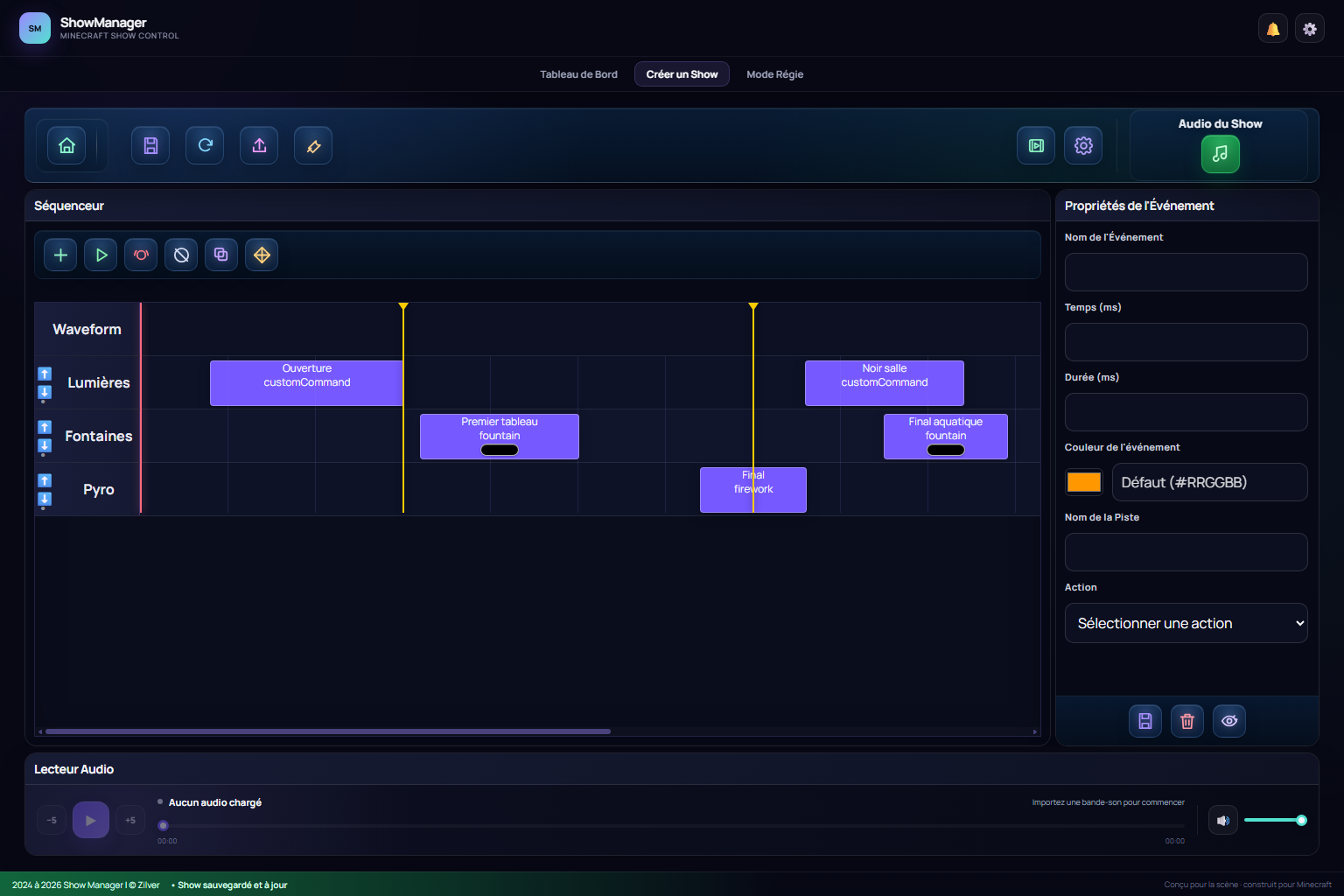Move the Pyro track down
This screenshot has width=1344, height=896.
pyautogui.click(x=45, y=499)
